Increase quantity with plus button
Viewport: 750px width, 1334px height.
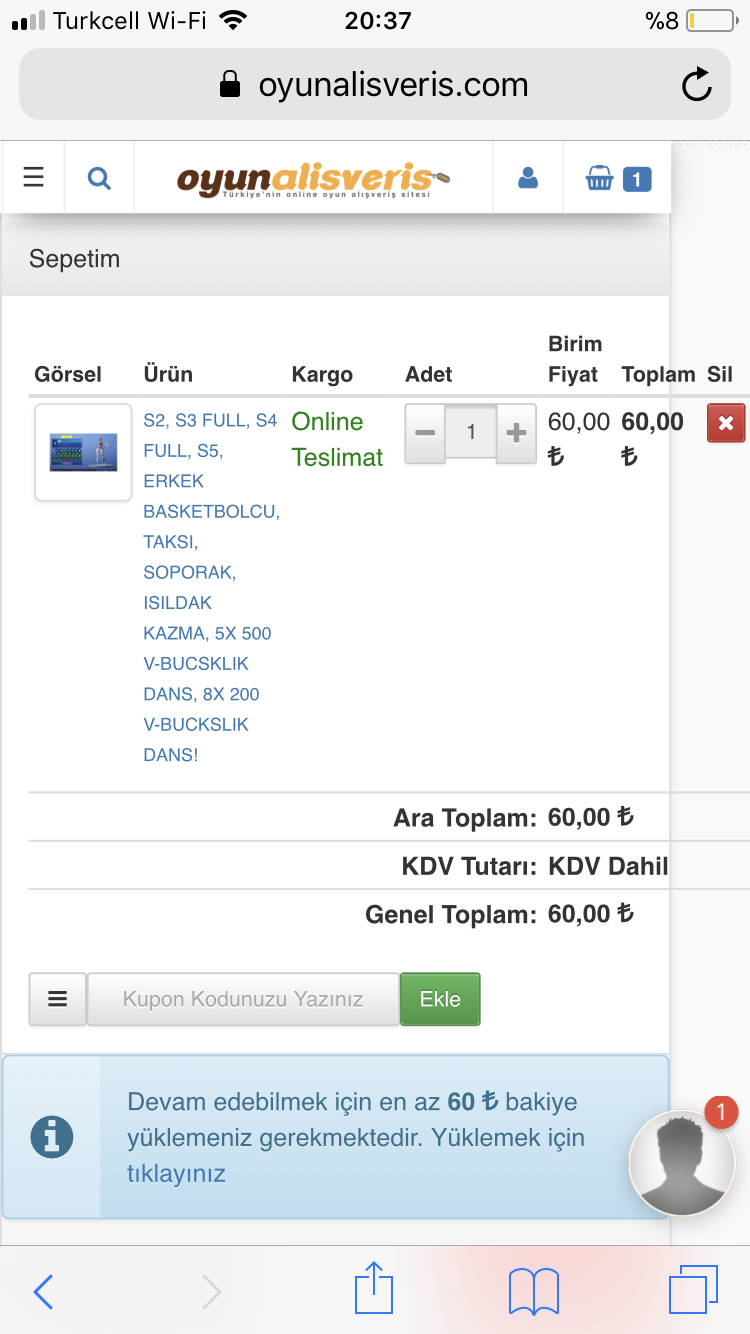tap(516, 433)
